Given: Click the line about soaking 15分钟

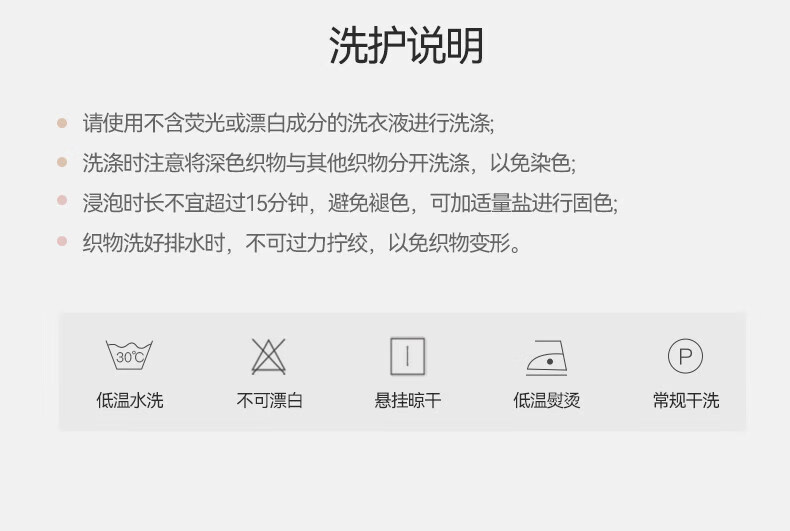Looking at the screenshot, I should click(x=350, y=203).
